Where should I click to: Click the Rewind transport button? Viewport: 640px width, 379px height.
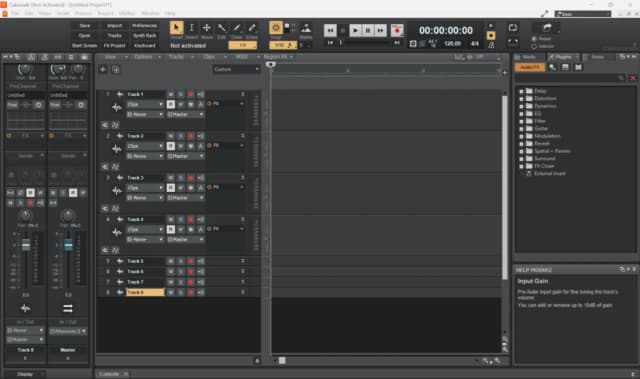click(330, 30)
